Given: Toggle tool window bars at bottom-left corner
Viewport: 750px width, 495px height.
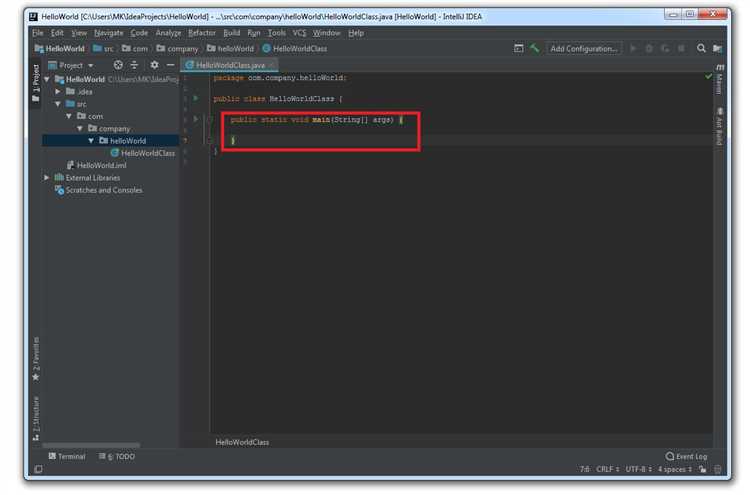Looking at the screenshot, I should (38, 469).
